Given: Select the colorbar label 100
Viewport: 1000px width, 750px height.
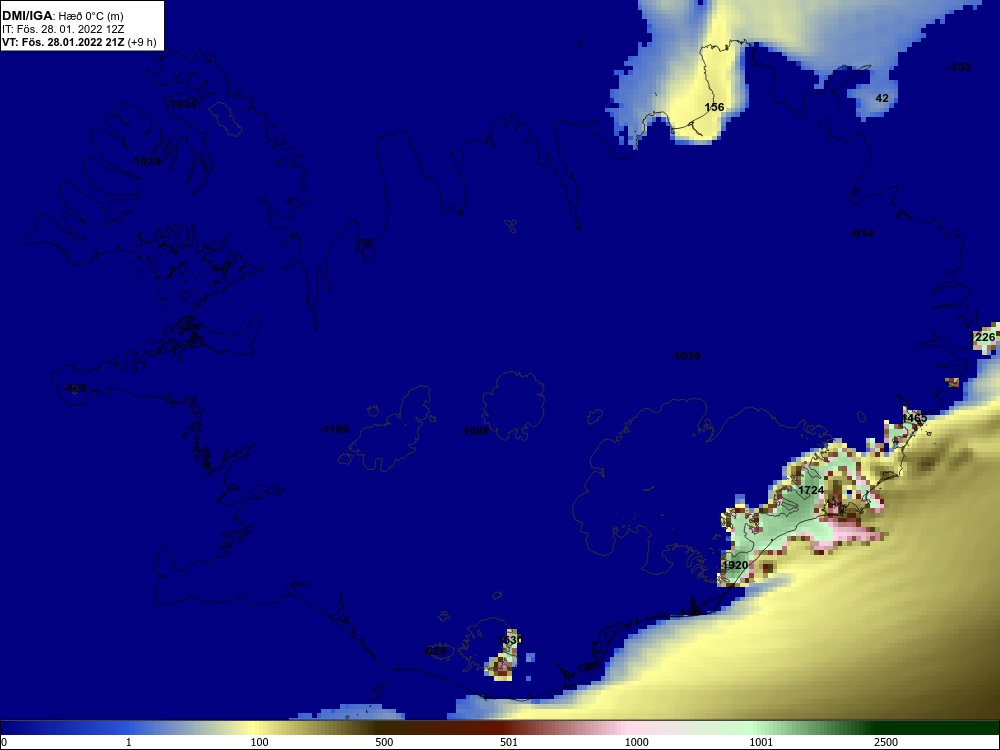Looking at the screenshot, I should [260, 742].
